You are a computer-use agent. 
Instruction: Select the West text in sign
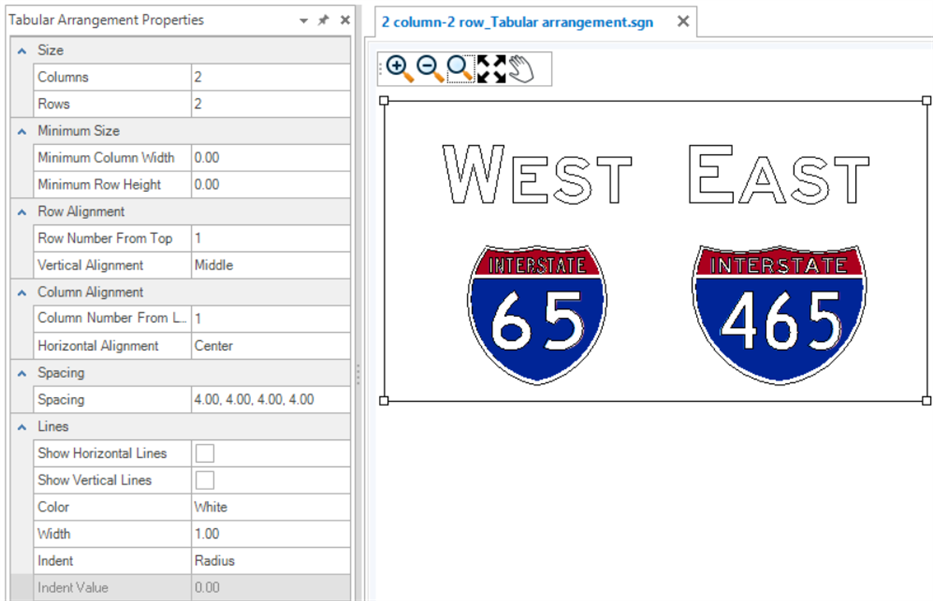coord(537,174)
